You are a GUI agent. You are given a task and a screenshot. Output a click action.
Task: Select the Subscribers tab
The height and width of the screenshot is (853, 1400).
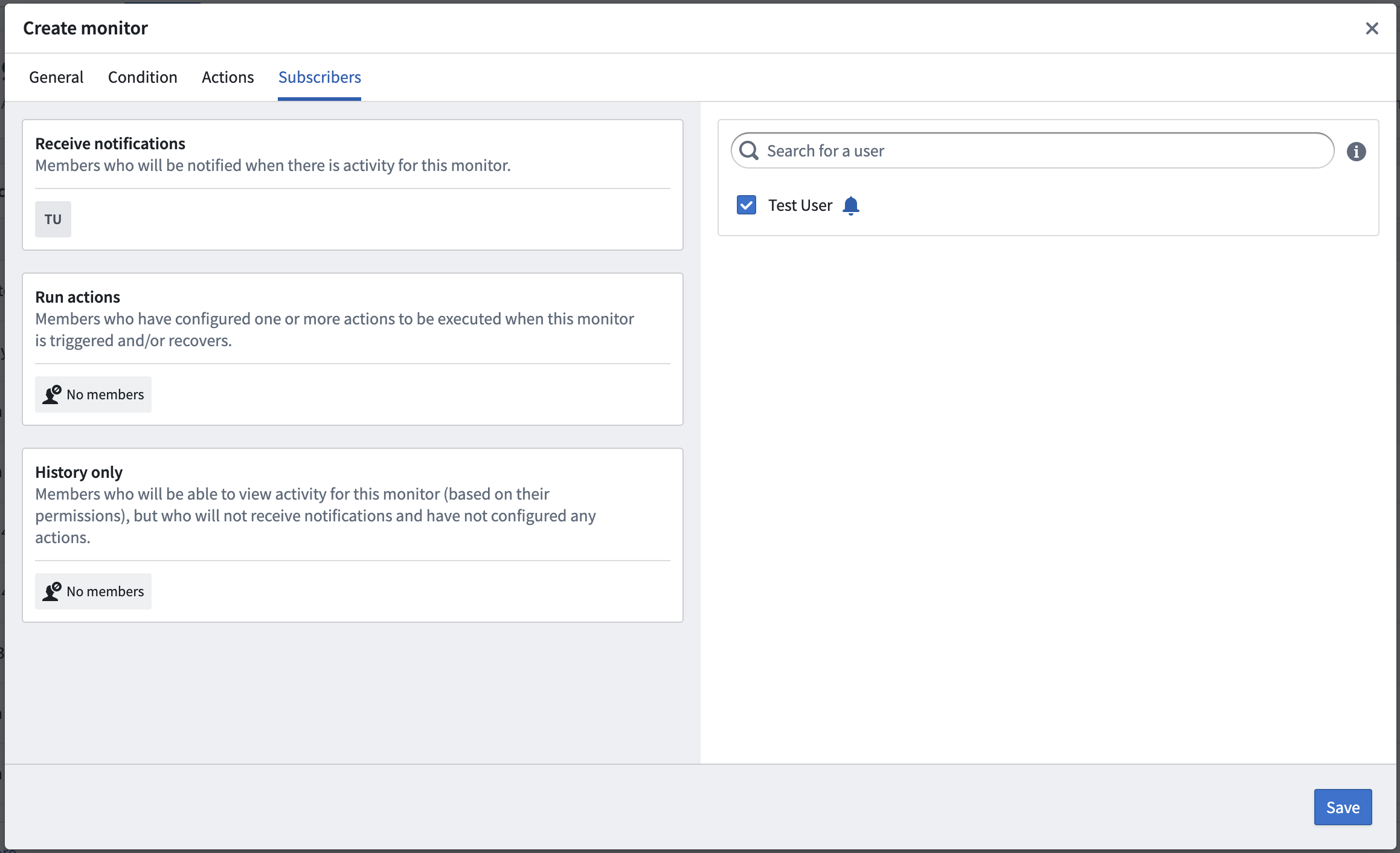point(319,77)
